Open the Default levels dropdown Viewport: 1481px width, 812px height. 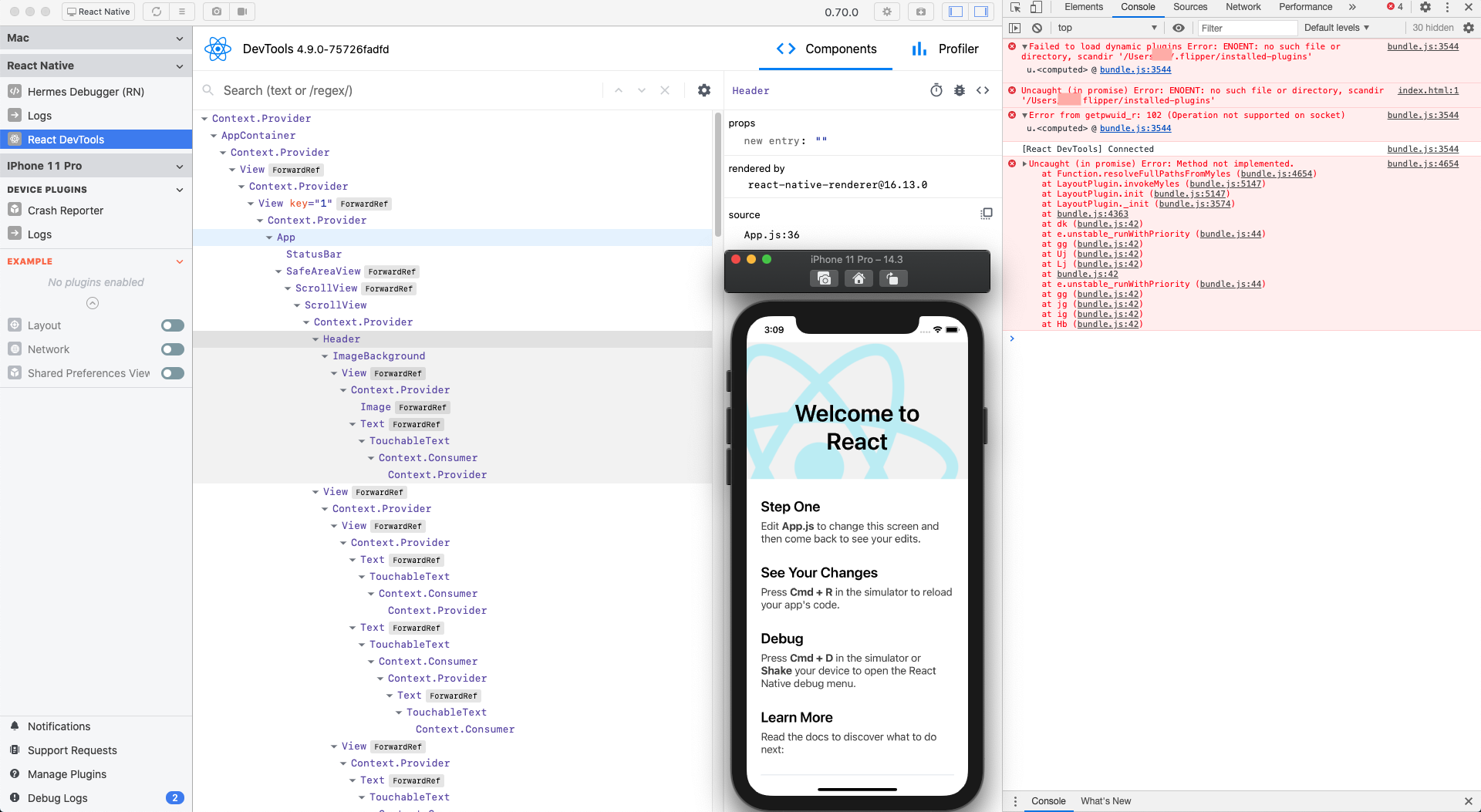point(1337,28)
